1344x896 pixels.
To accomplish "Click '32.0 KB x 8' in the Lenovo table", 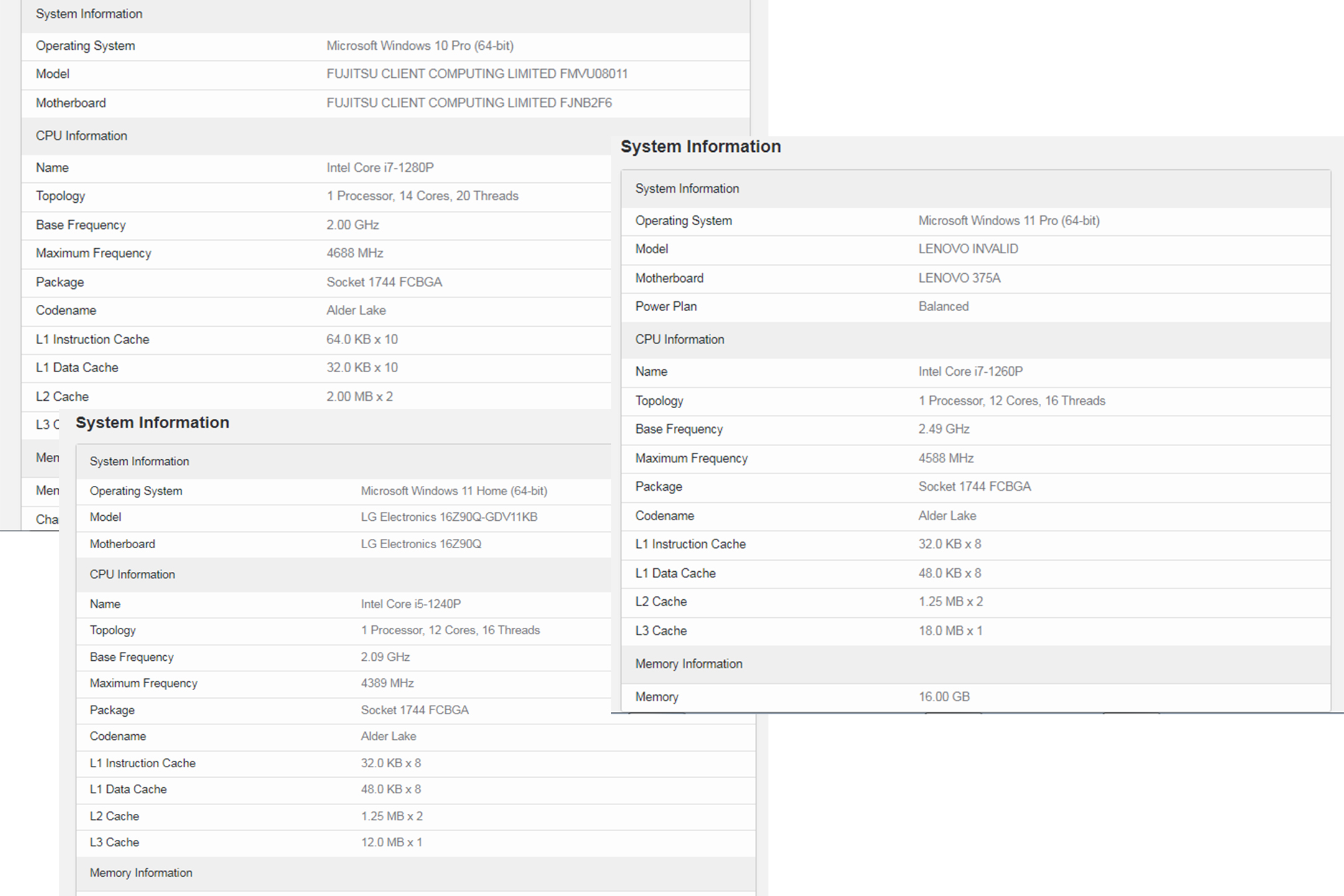I will (950, 544).
